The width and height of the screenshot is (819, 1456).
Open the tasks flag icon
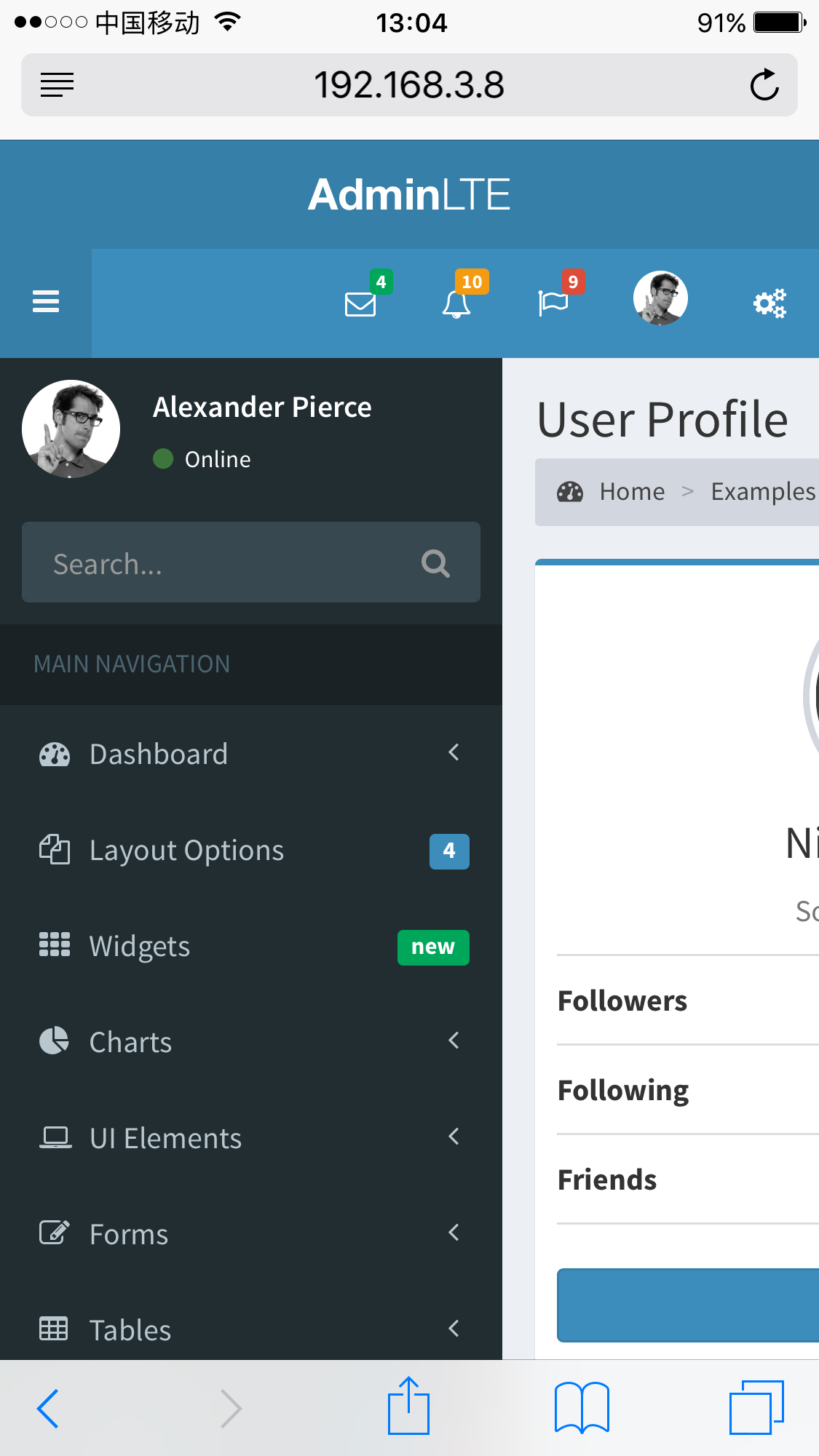click(x=553, y=303)
